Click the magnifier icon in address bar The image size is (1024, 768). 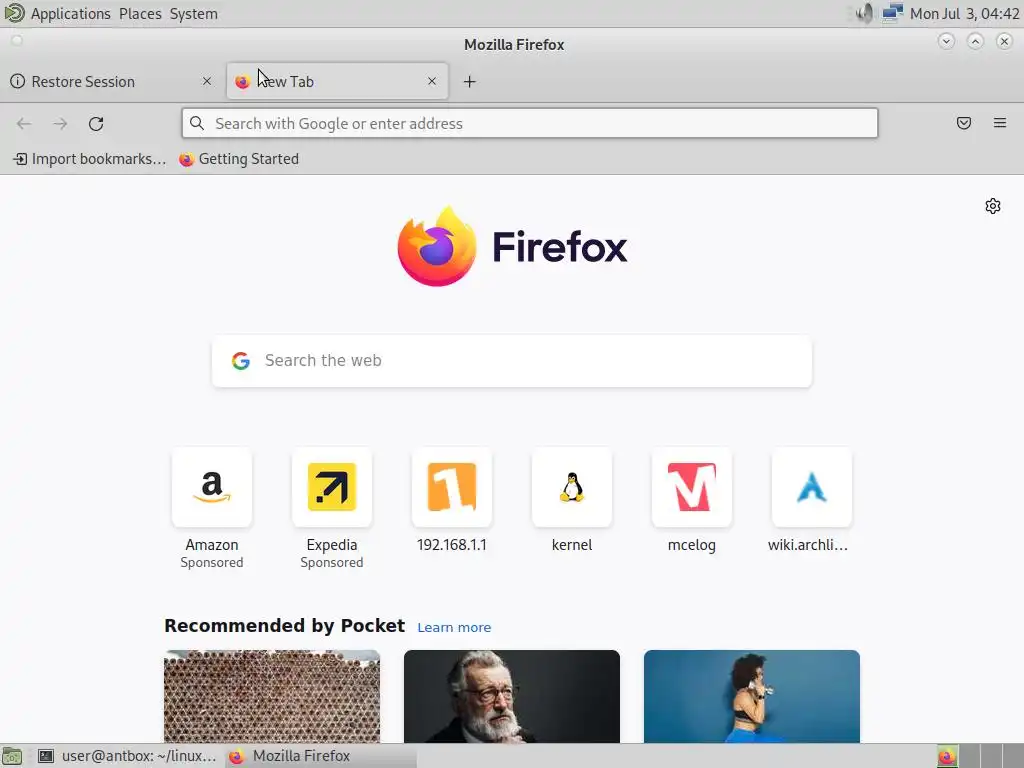197,123
